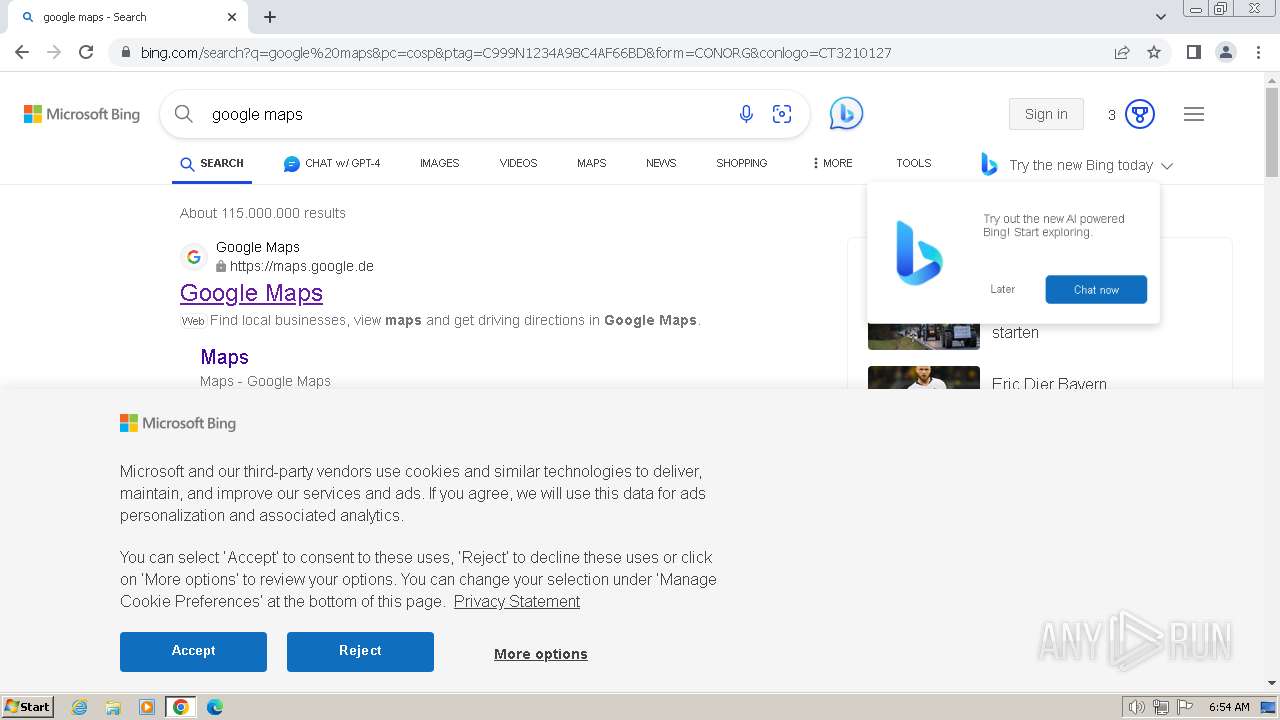The width and height of the screenshot is (1280, 720).
Task: Open the Windows Start menu
Action: point(27,706)
